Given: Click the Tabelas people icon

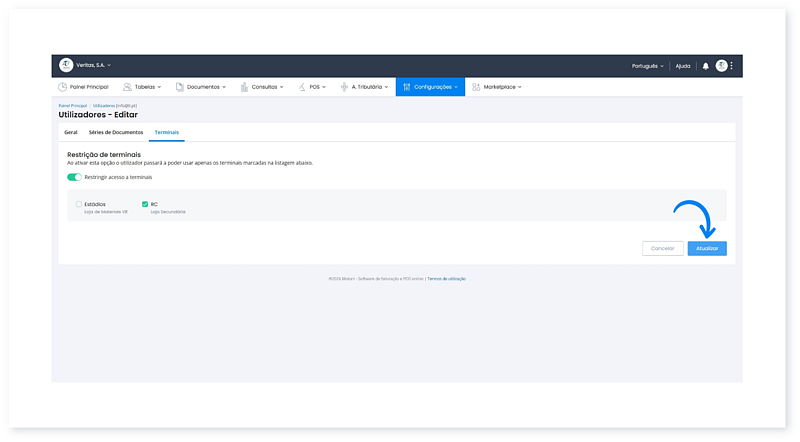Looking at the screenshot, I should pos(127,87).
